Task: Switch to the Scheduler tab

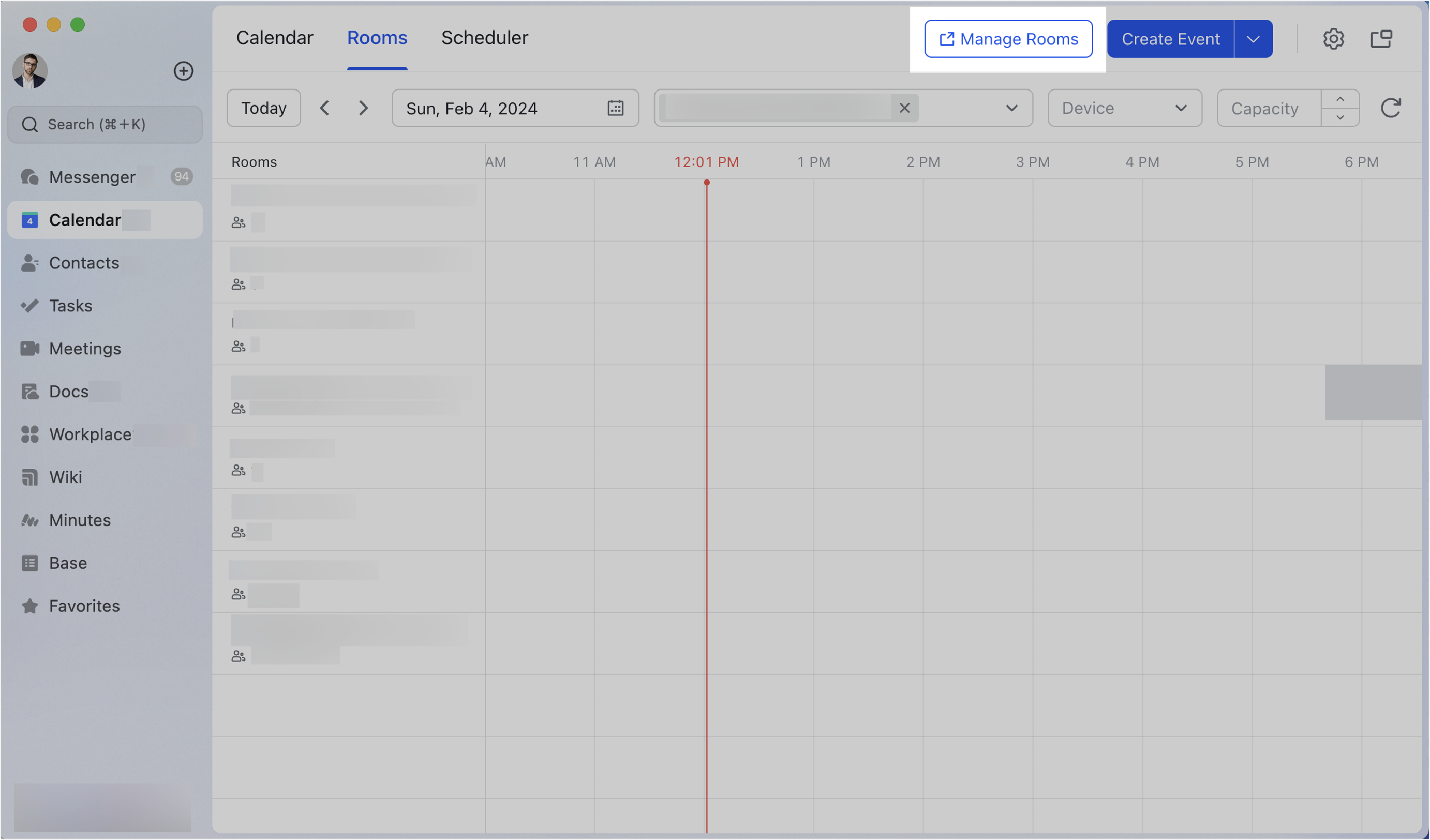Action: tap(484, 37)
